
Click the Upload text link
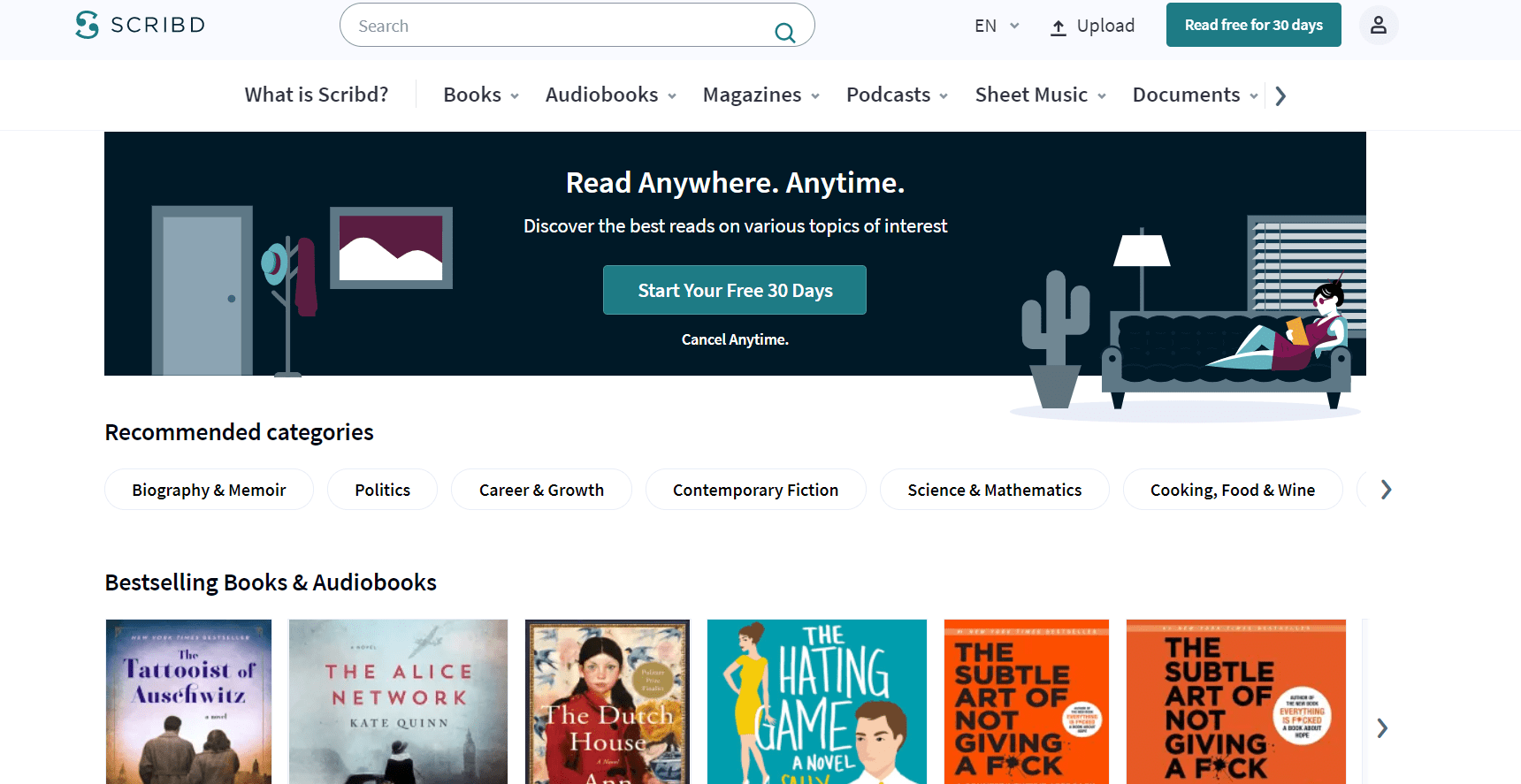(1105, 26)
